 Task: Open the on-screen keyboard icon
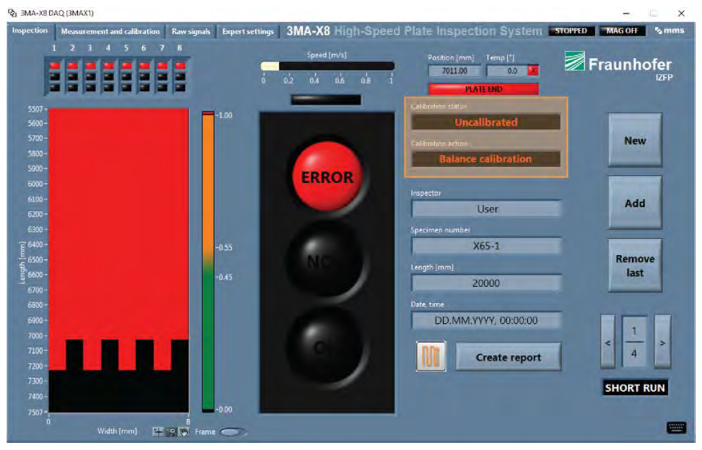point(676,428)
